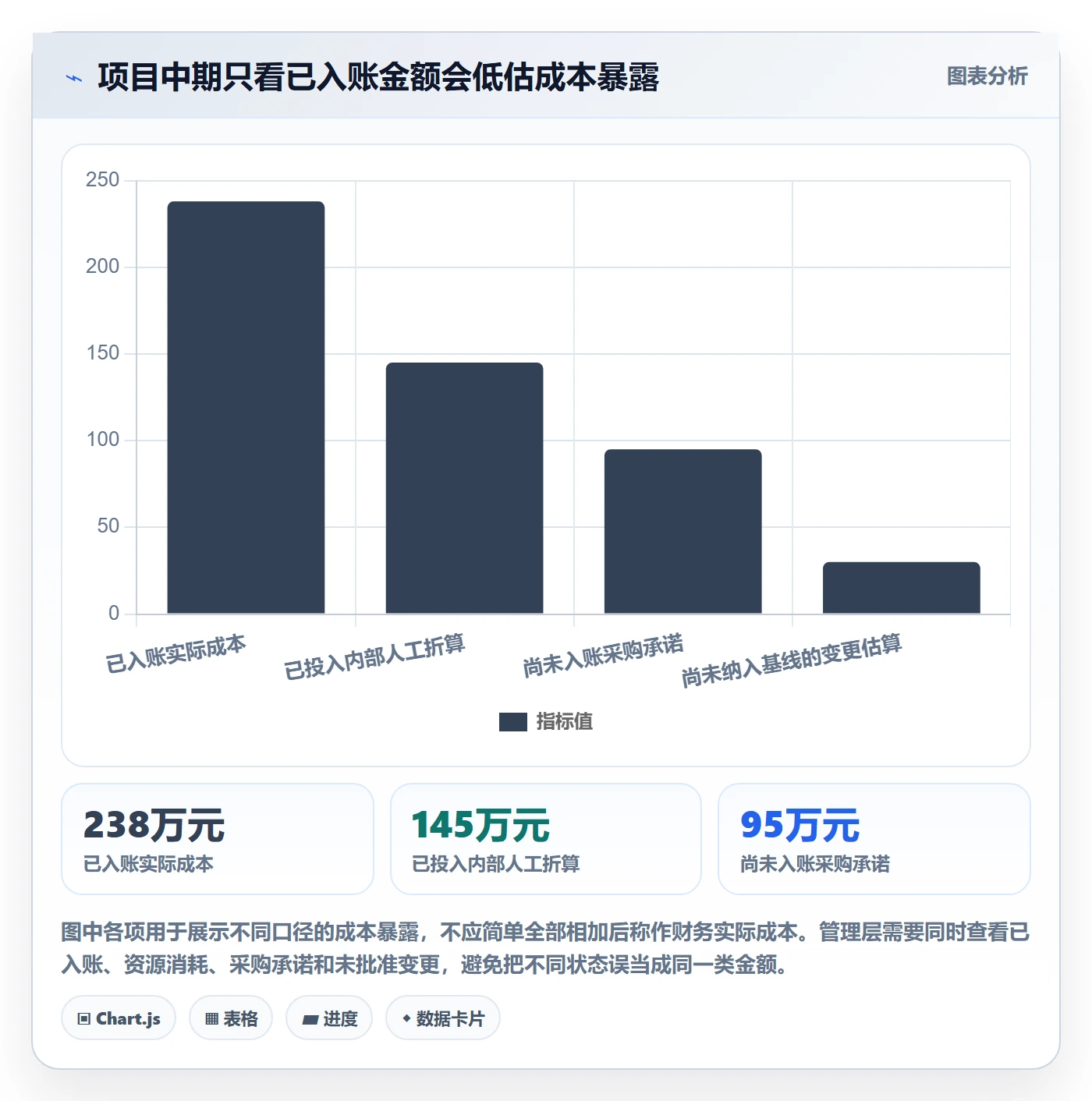The image size is (1092, 1101).
Task: Click the 已投入内部人工折算 caption under 145万元
Action: click(496, 864)
